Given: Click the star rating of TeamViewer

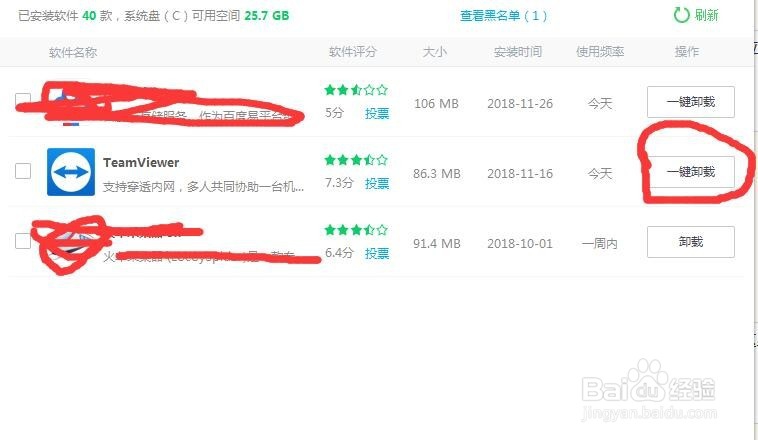Looking at the screenshot, I should (356, 160).
